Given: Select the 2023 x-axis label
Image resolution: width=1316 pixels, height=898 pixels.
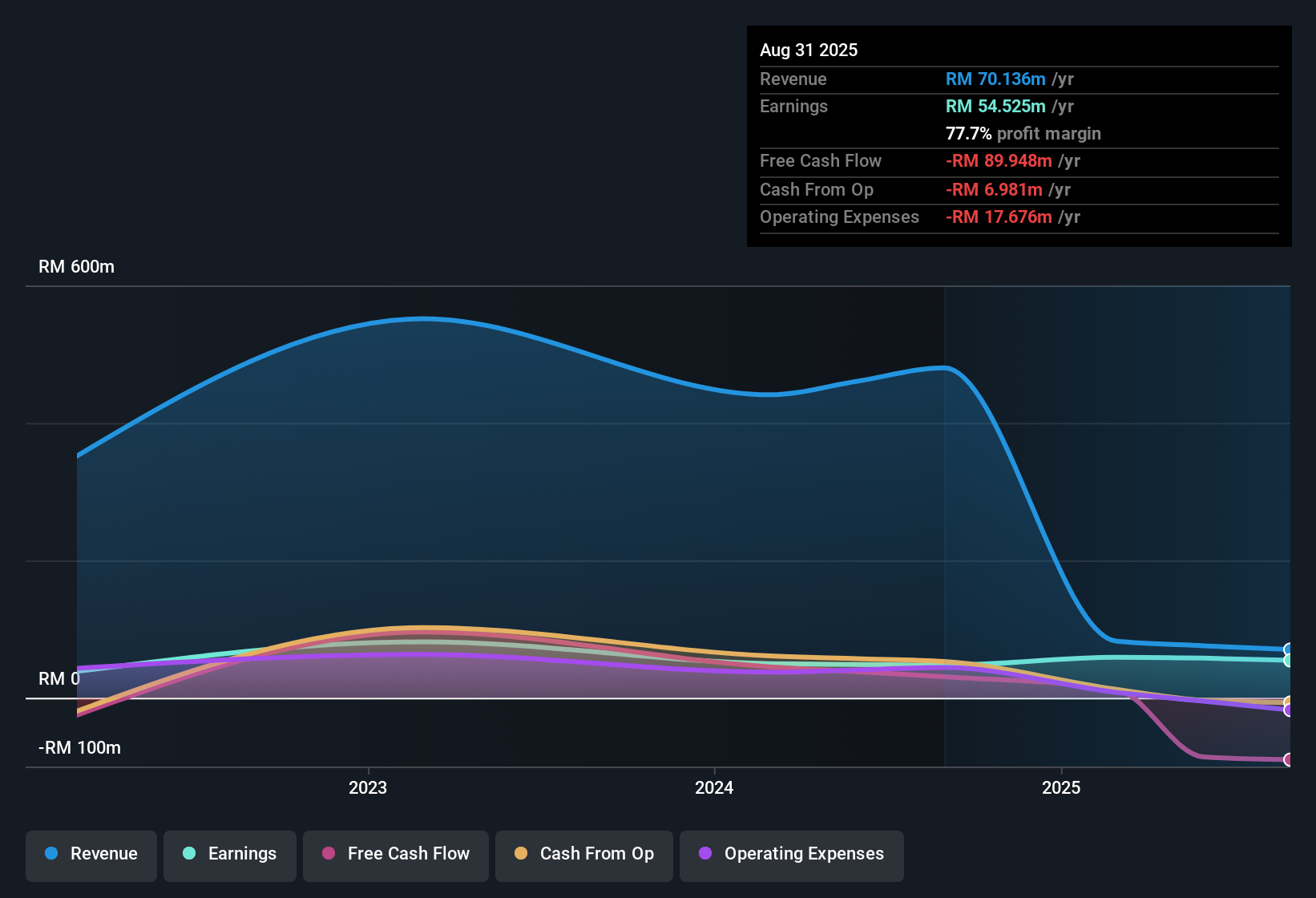Looking at the screenshot, I should pos(368,788).
